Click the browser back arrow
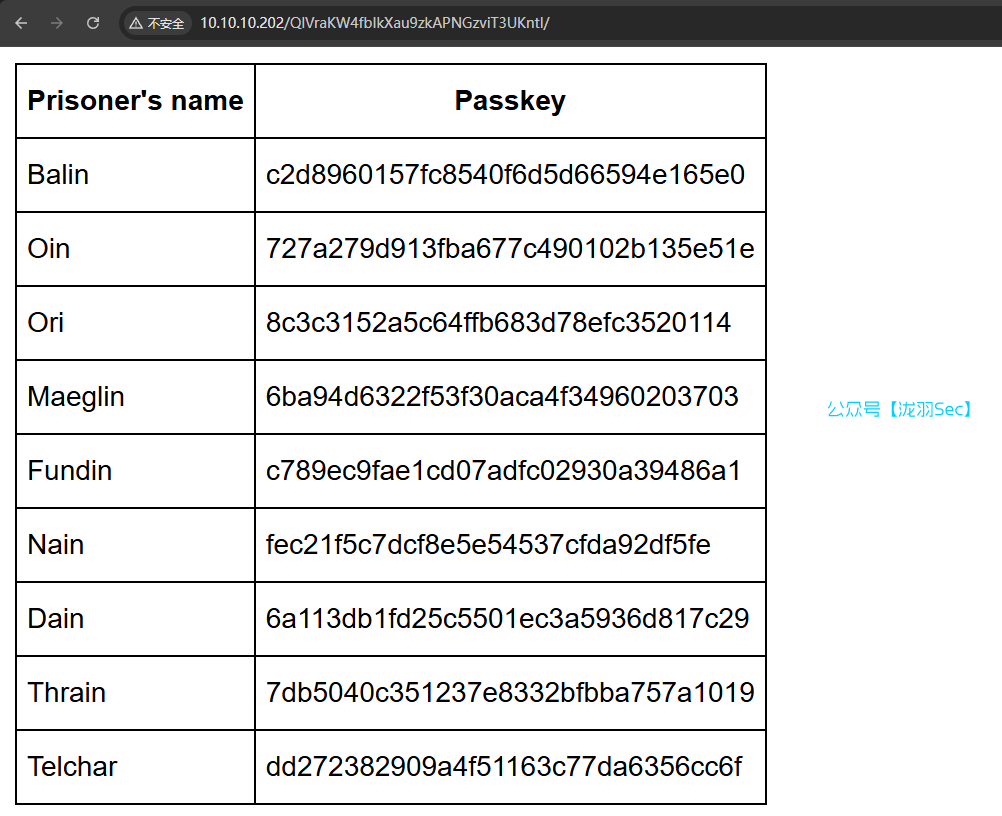This screenshot has width=1002, height=816. [x=21, y=22]
